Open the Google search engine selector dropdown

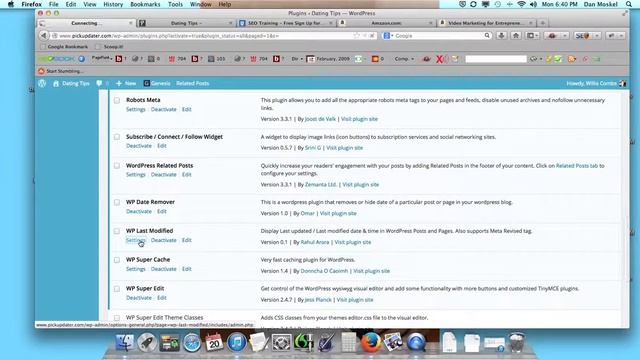coord(388,36)
